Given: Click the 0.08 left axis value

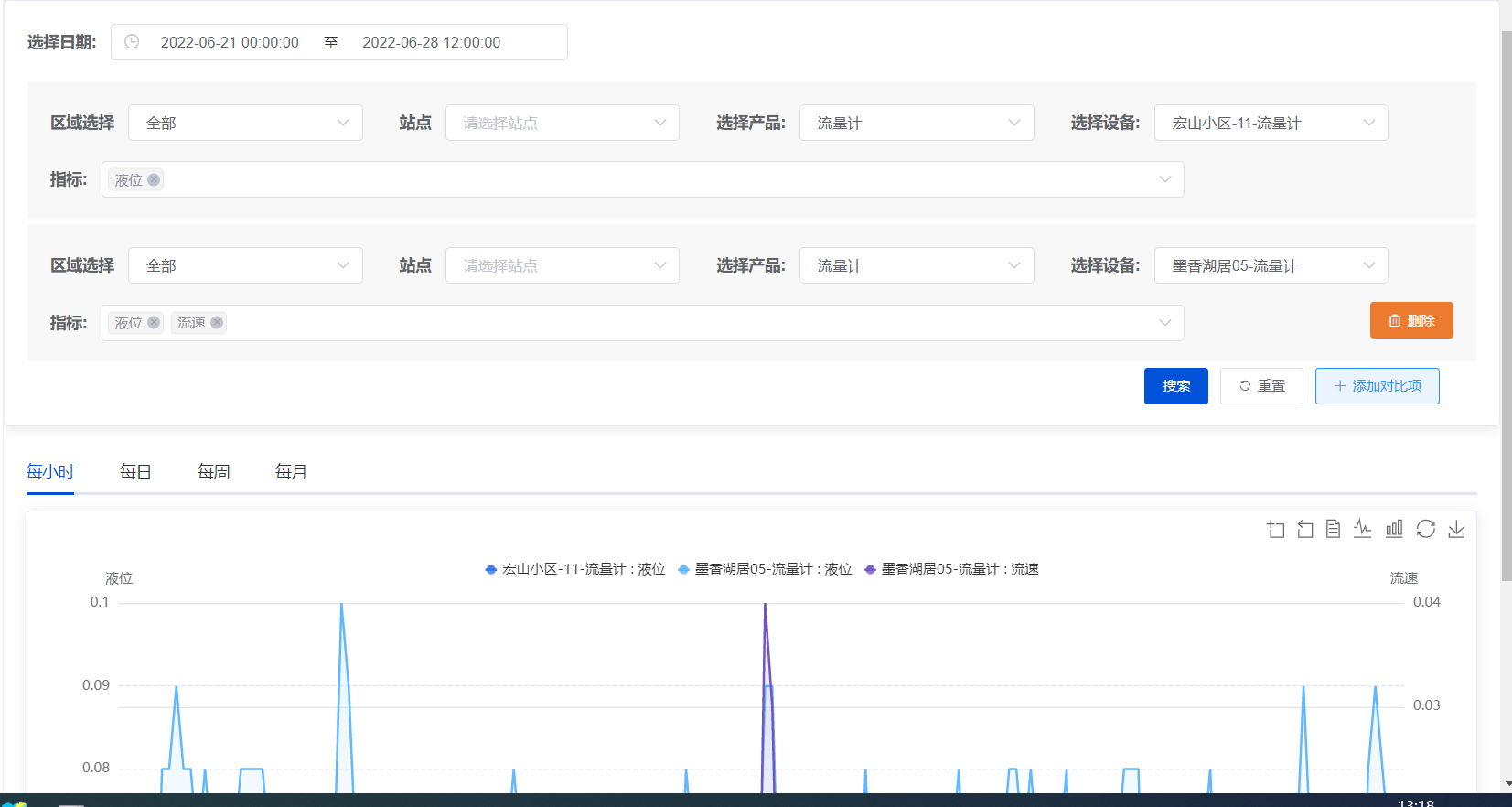Looking at the screenshot, I should tap(96, 768).
